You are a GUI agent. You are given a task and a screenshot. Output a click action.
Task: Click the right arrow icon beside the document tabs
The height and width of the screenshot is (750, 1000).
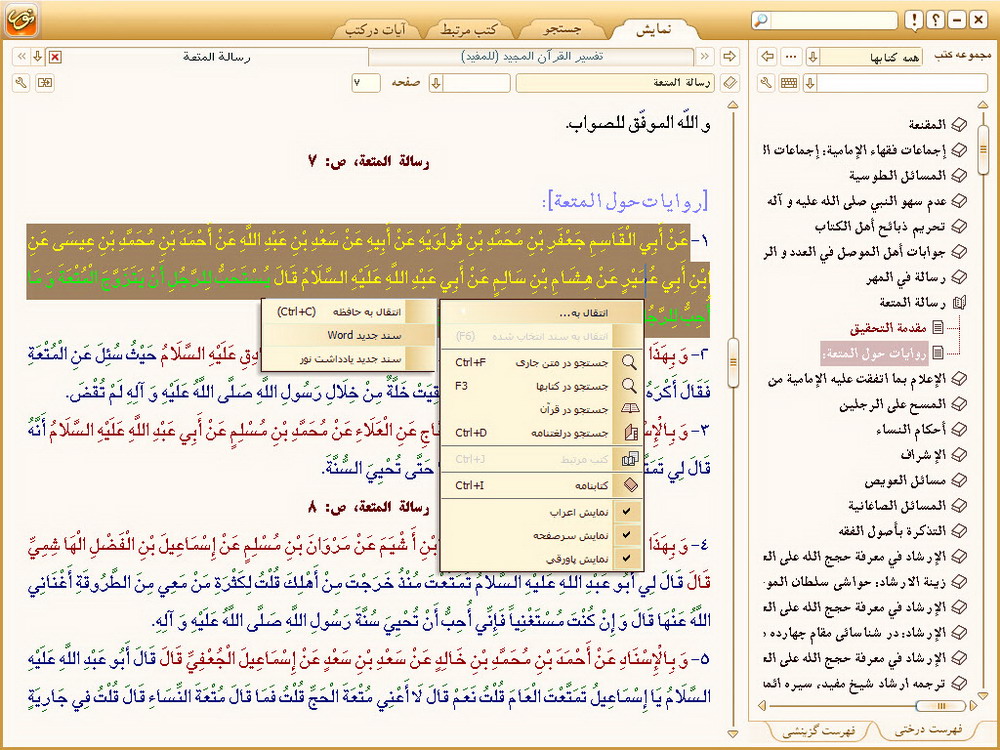(729, 57)
